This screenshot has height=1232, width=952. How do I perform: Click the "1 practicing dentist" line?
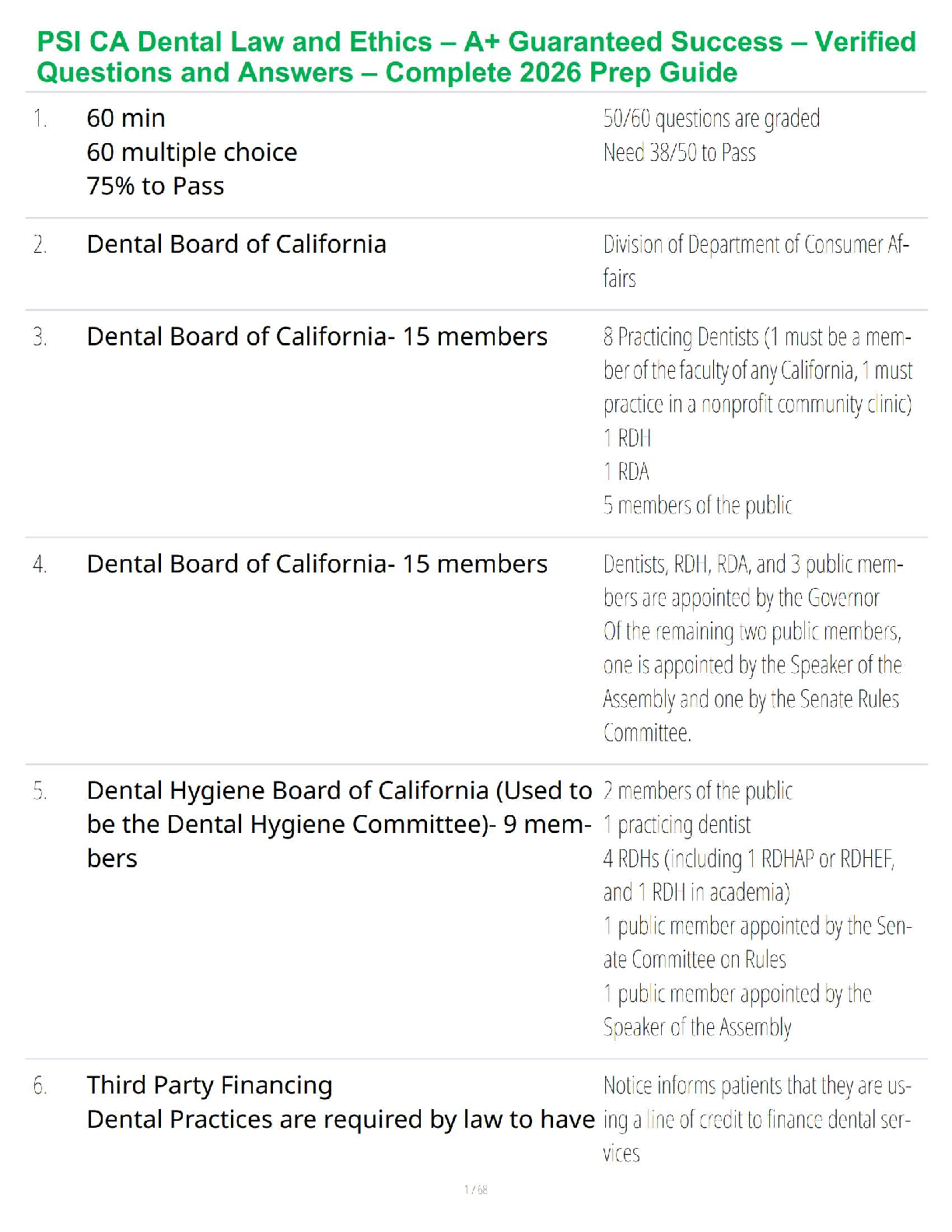[677, 825]
